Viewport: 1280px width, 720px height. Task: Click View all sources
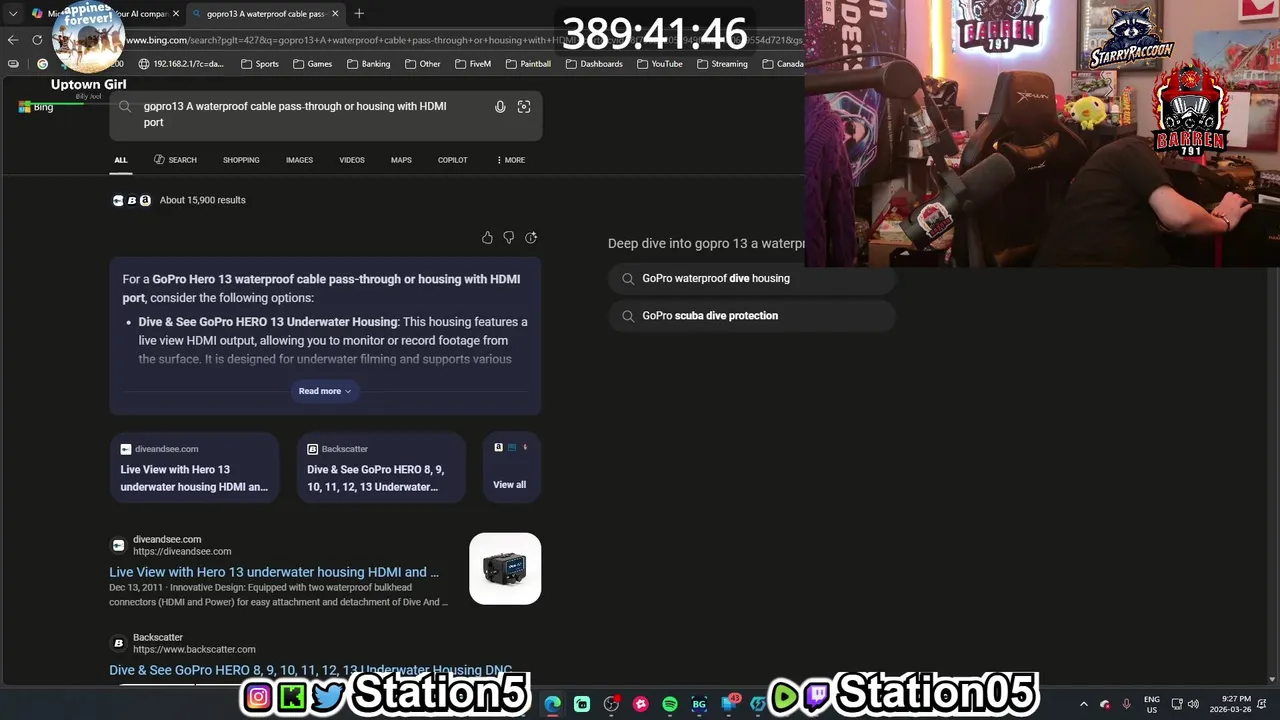(x=510, y=467)
